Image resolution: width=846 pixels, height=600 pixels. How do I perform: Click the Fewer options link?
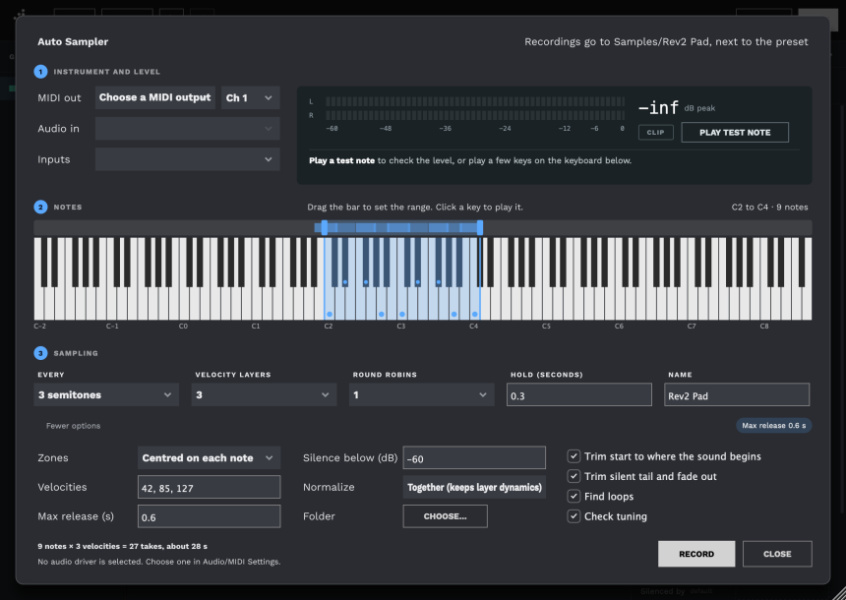[73, 426]
